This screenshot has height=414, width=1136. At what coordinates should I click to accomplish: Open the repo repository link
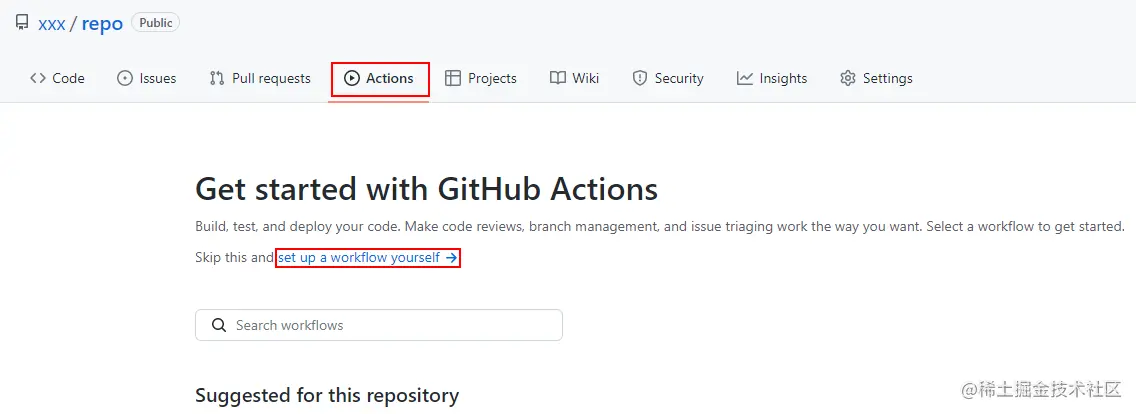coord(102,23)
